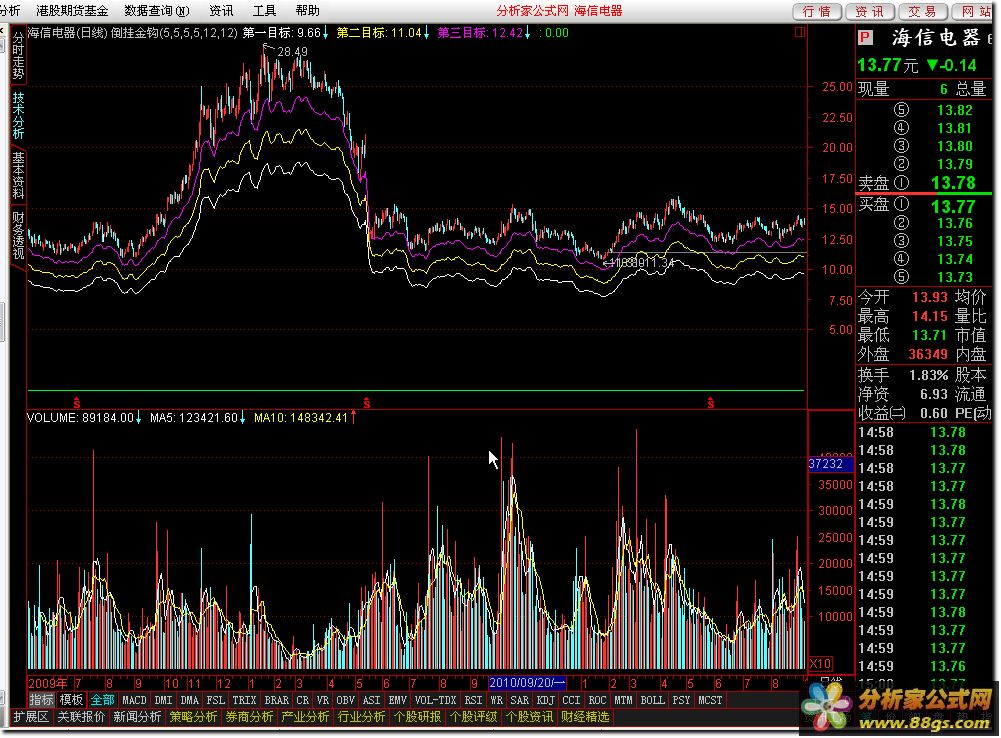
Task: Click the small red square icon on the chart's top-right corner
Action: click(x=799, y=32)
